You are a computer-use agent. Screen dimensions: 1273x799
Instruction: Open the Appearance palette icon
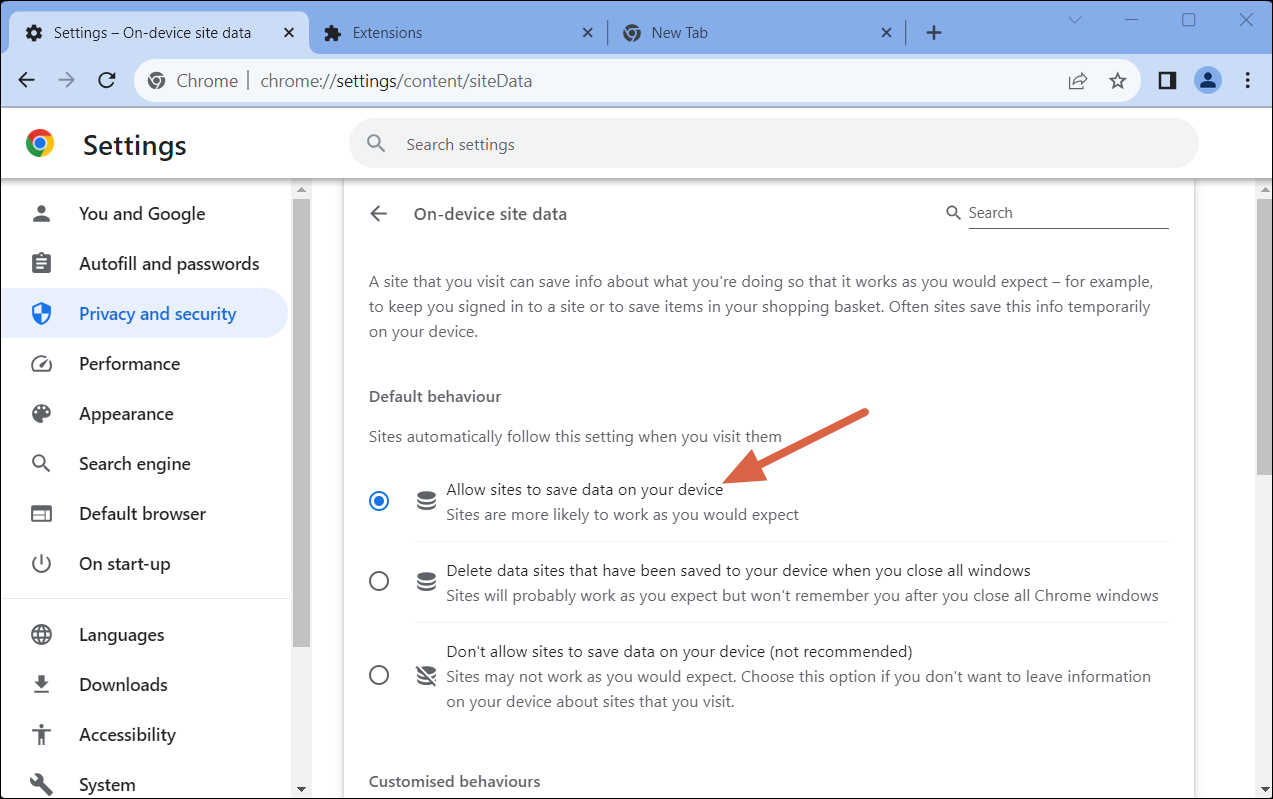(x=40, y=413)
